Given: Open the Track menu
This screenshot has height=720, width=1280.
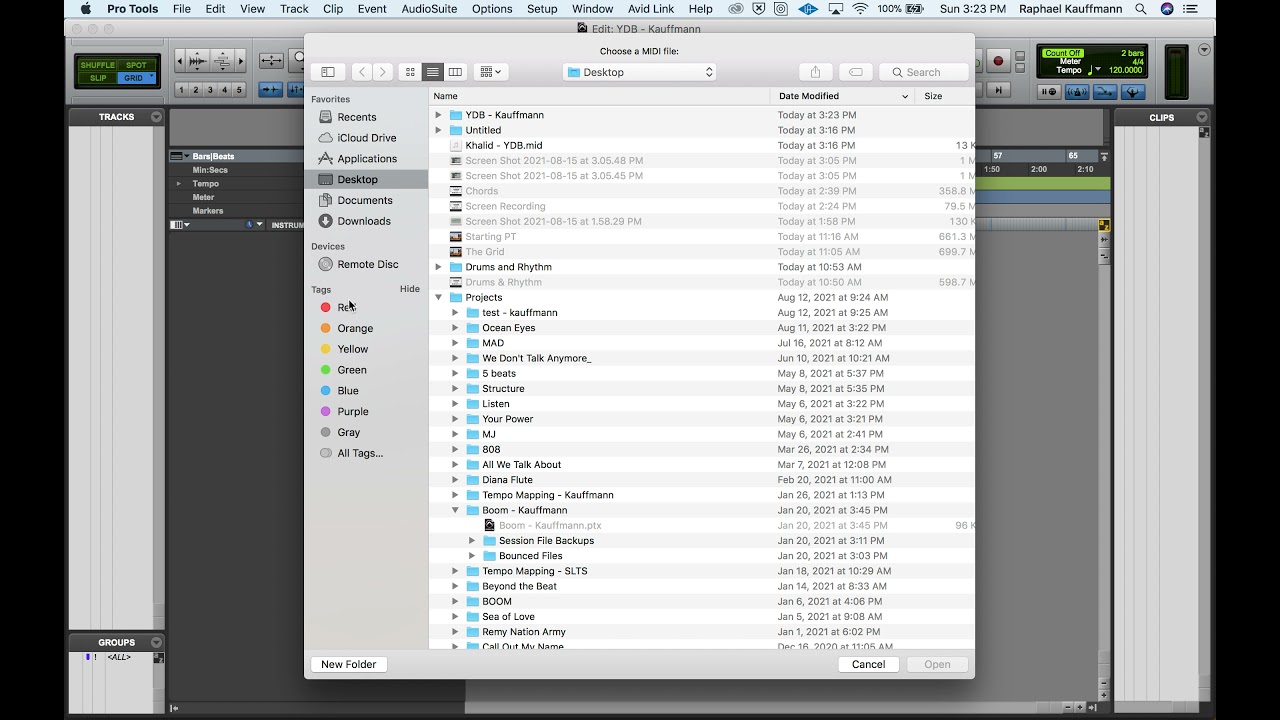Looking at the screenshot, I should [294, 9].
